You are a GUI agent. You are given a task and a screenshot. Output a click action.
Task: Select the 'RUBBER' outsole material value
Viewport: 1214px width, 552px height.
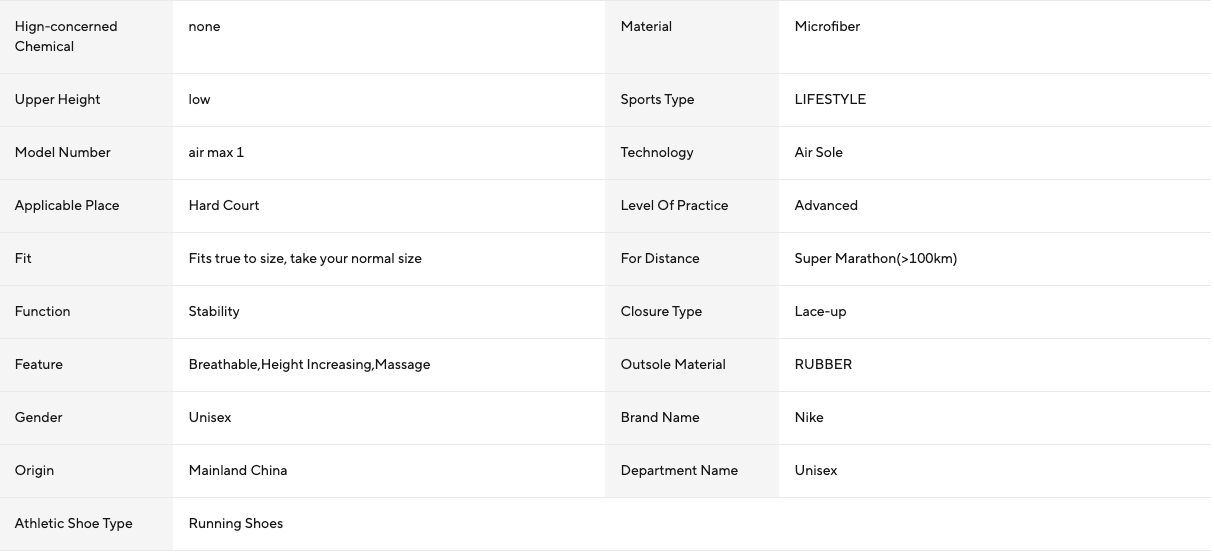click(x=824, y=365)
